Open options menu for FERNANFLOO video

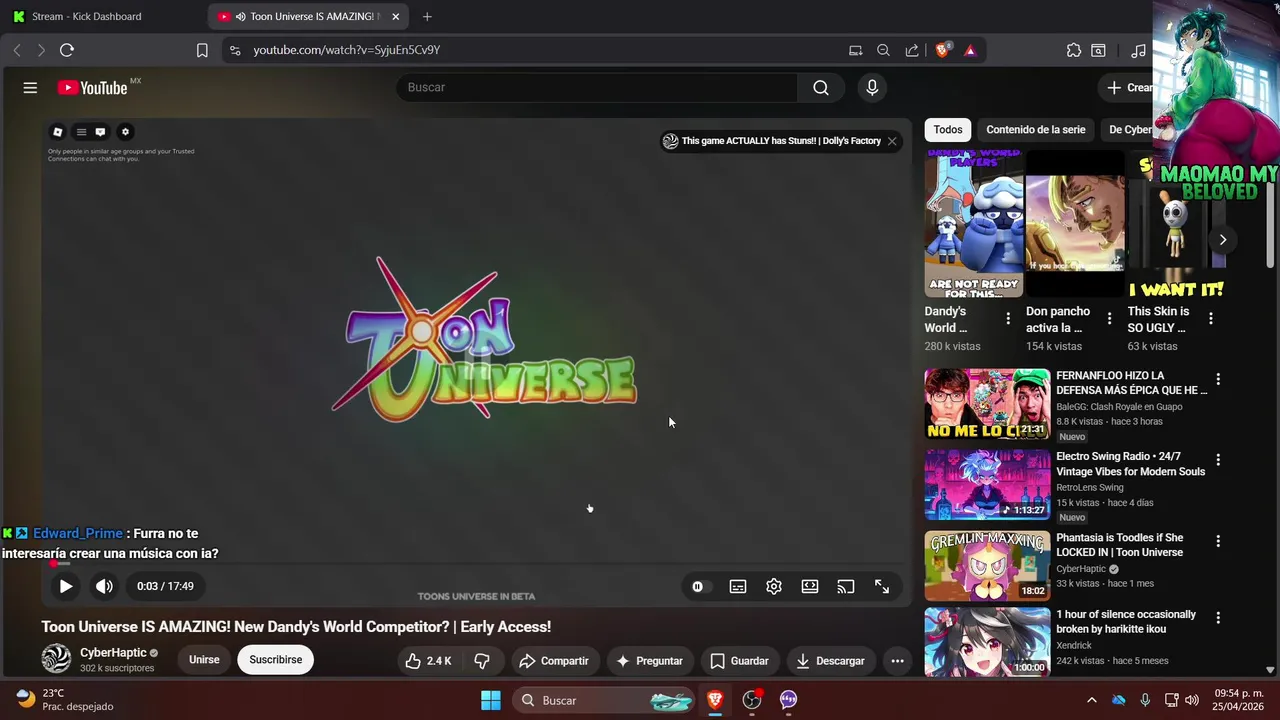click(1218, 379)
